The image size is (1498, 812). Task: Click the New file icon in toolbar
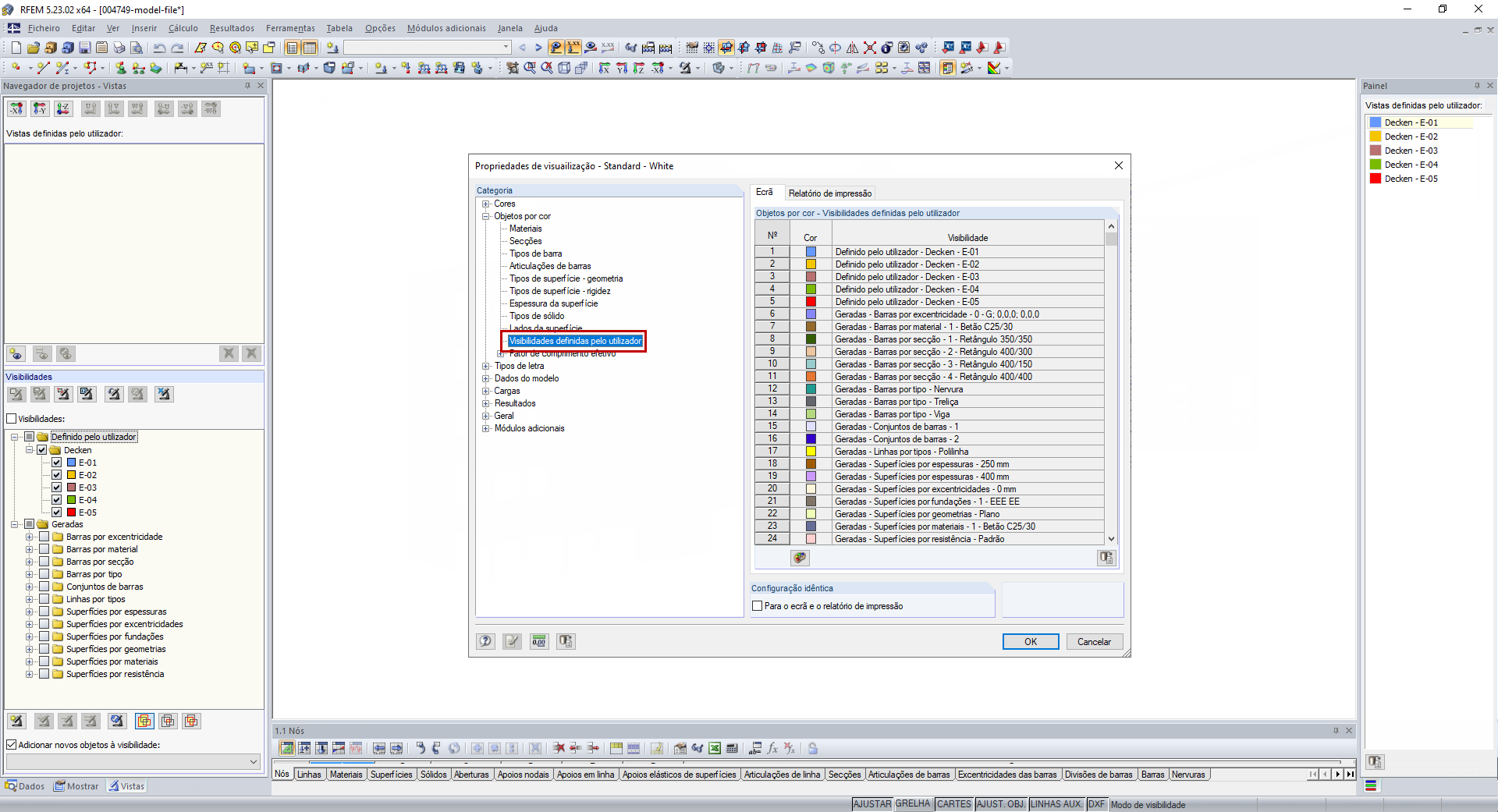[x=16, y=48]
